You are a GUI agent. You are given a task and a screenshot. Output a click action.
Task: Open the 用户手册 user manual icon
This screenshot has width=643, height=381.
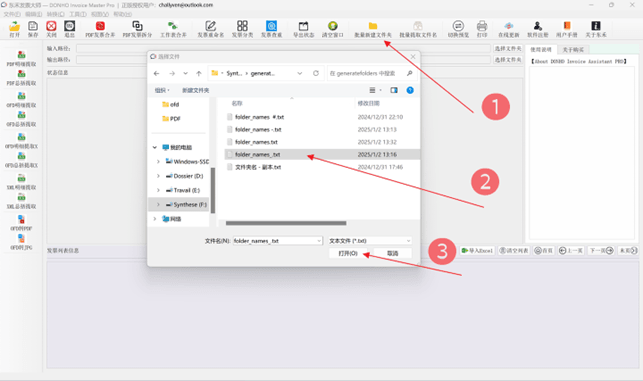pyautogui.click(x=567, y=26)
